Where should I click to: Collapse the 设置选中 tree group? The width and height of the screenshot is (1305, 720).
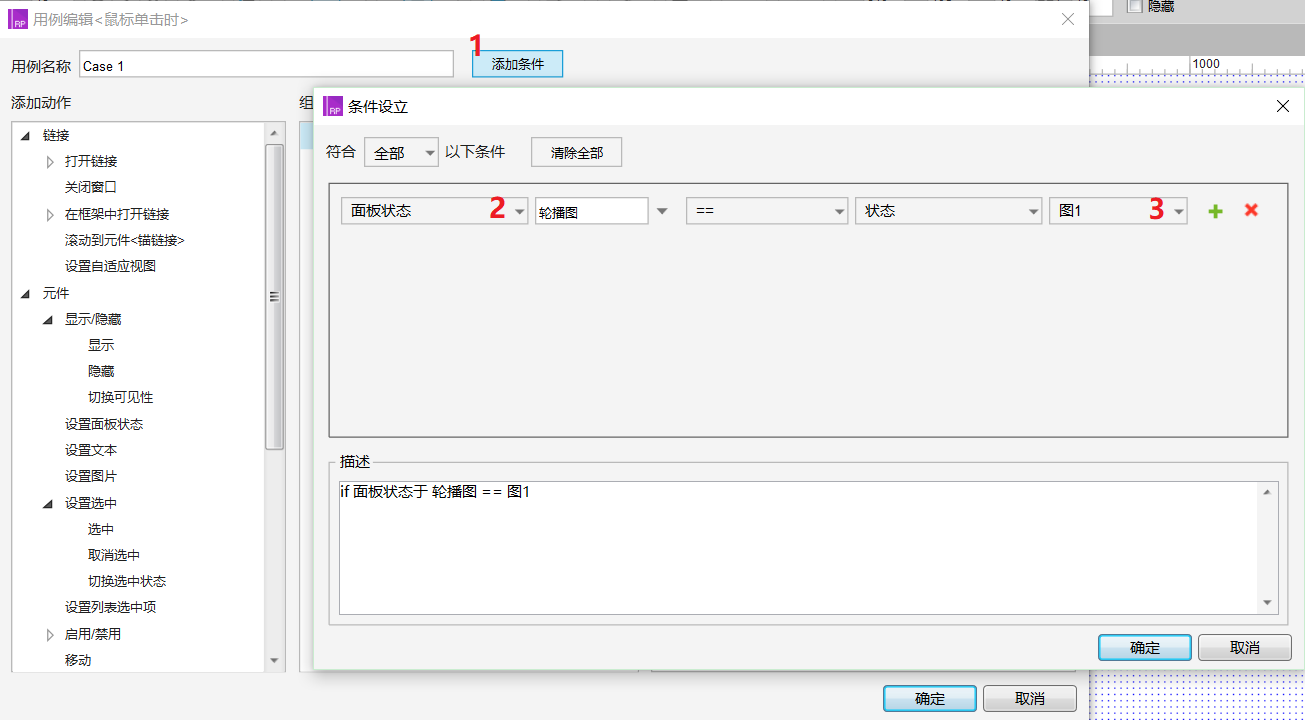click(48, 503)
